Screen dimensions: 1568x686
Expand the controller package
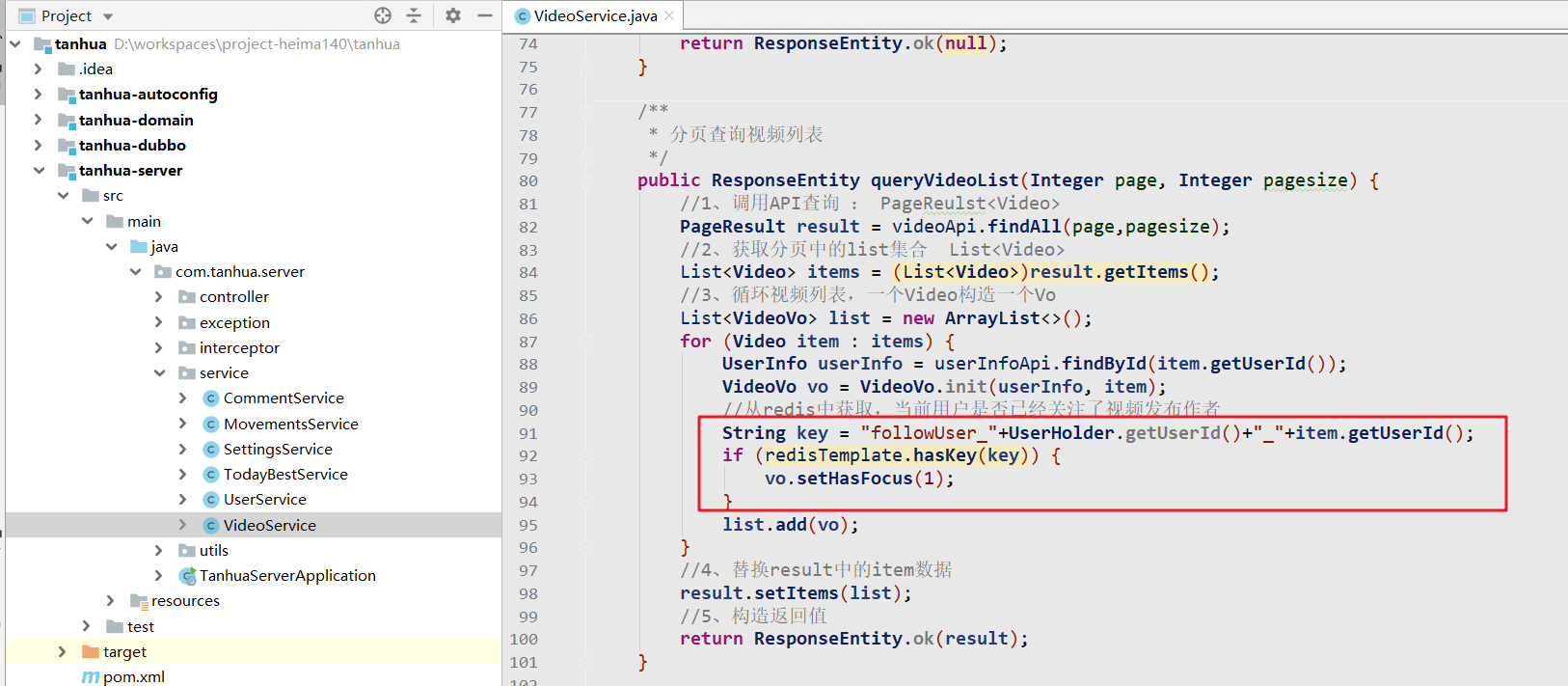pyautogui.click(x=159, y=296)
